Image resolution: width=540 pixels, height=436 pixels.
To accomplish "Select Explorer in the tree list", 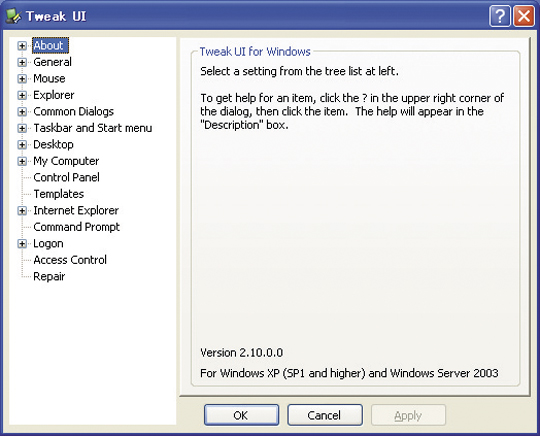I will coord(54,95).
